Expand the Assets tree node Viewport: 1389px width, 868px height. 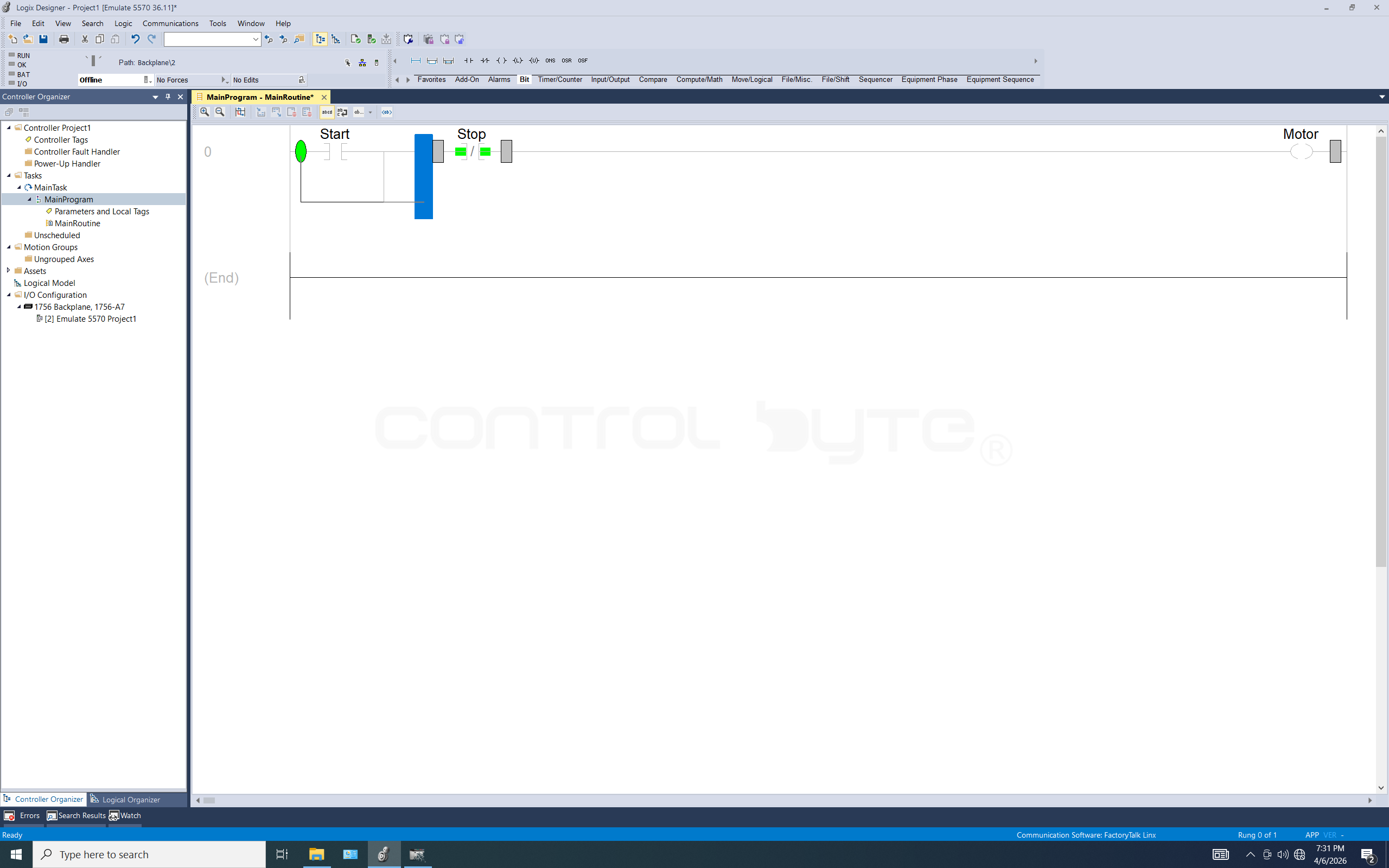(9, 270)
